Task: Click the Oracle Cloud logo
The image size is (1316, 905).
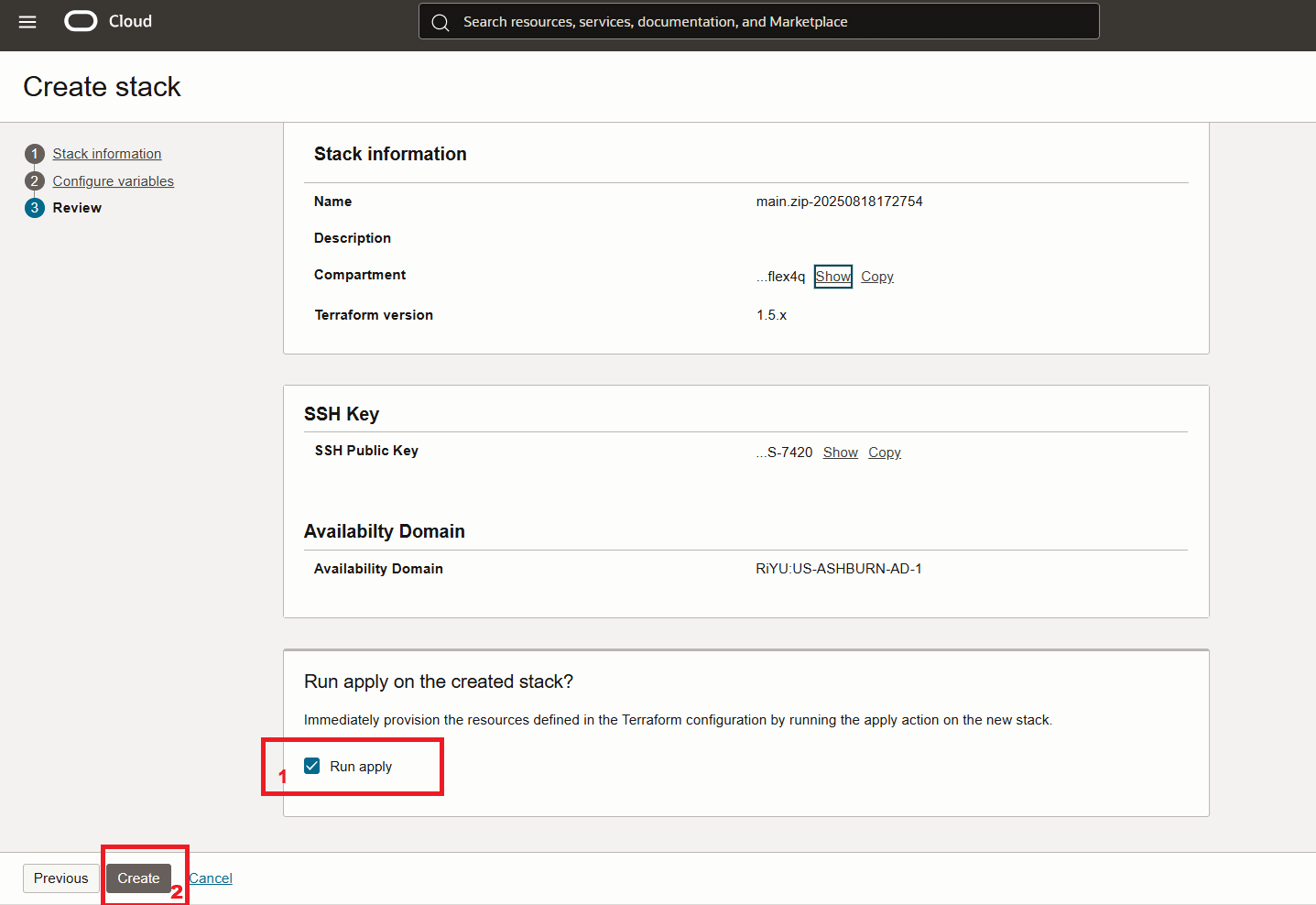Action: 81,21
